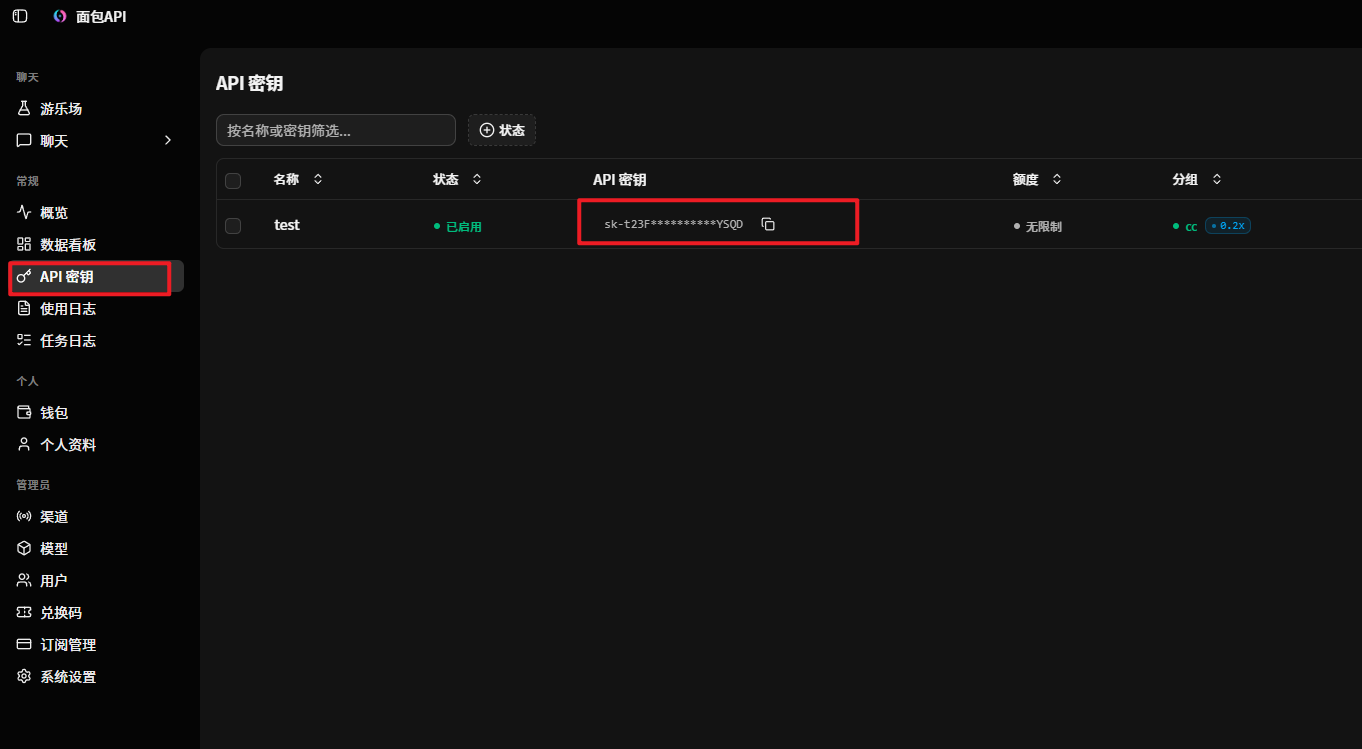Click the 0.2x ratio badge
This screenshot has height=749, width=1362.
(1228, 226)
